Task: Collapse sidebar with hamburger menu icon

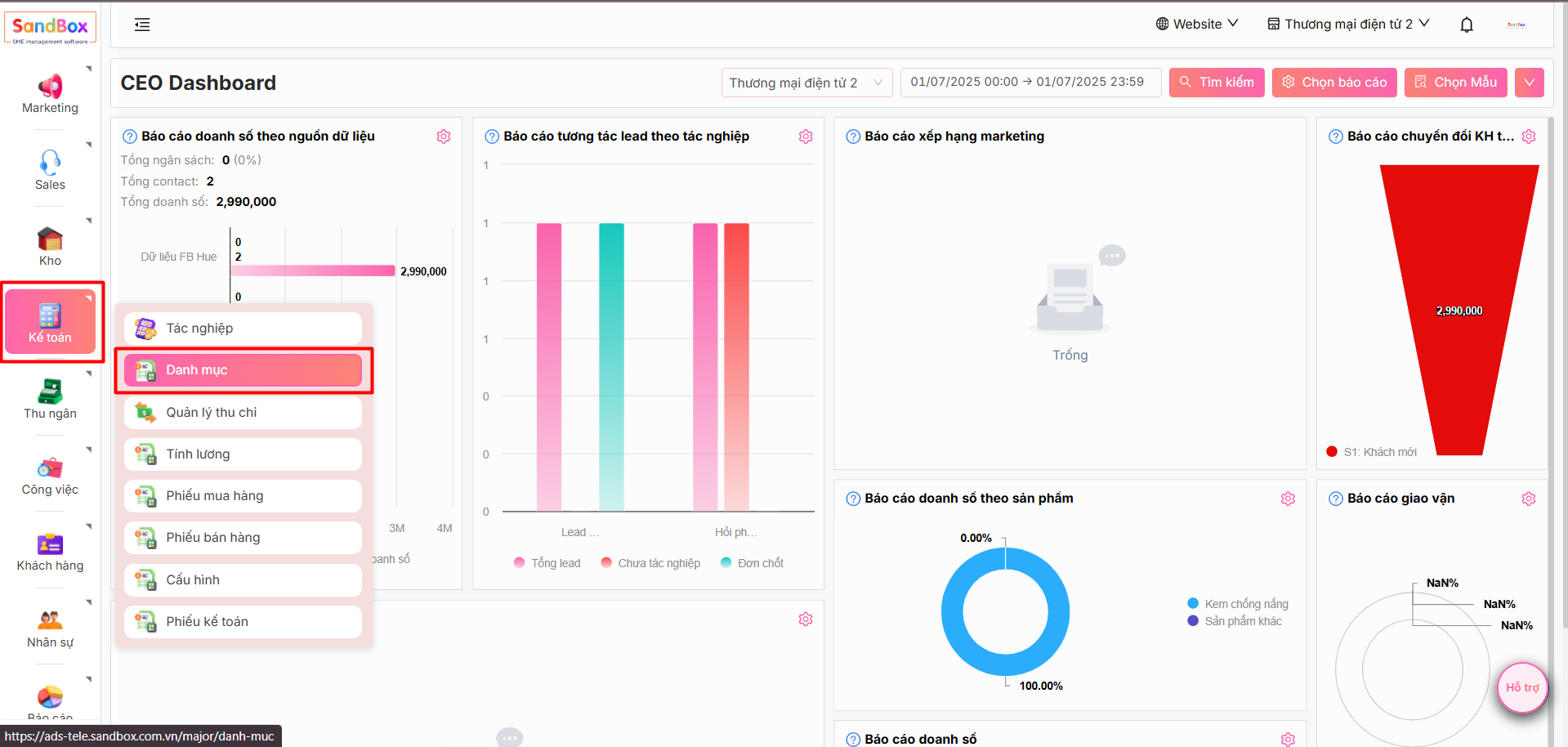Action: (142, 25)
